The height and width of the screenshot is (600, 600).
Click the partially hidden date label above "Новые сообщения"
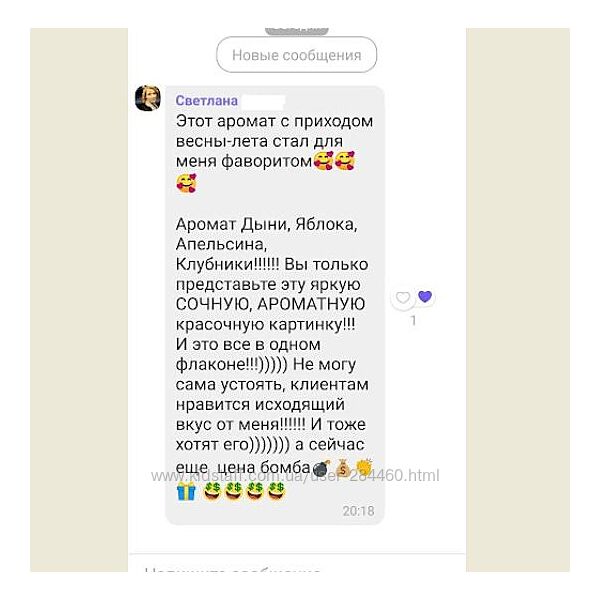tap(297, 31)
